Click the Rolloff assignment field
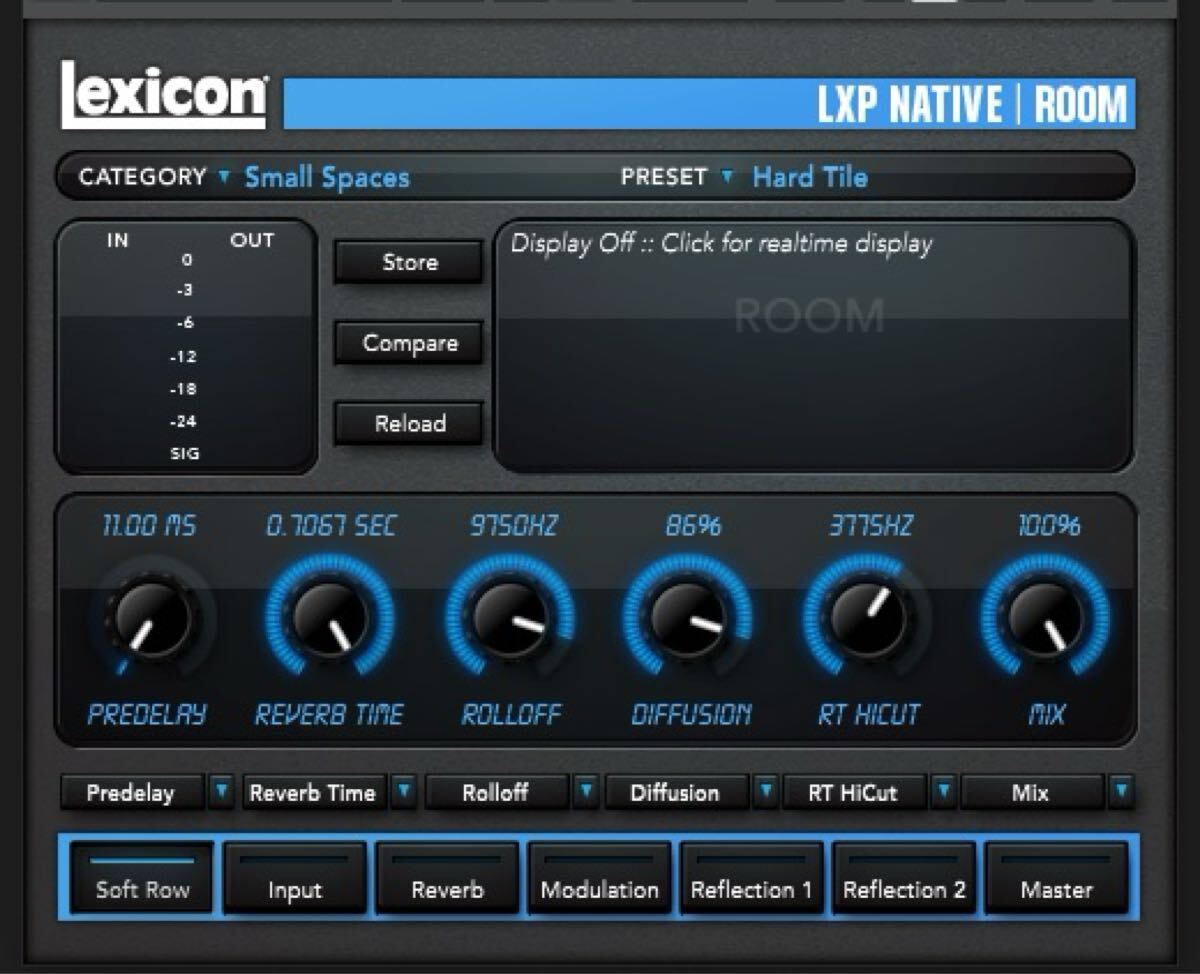This screenshot has height=974, width=1200. (497, 792)
